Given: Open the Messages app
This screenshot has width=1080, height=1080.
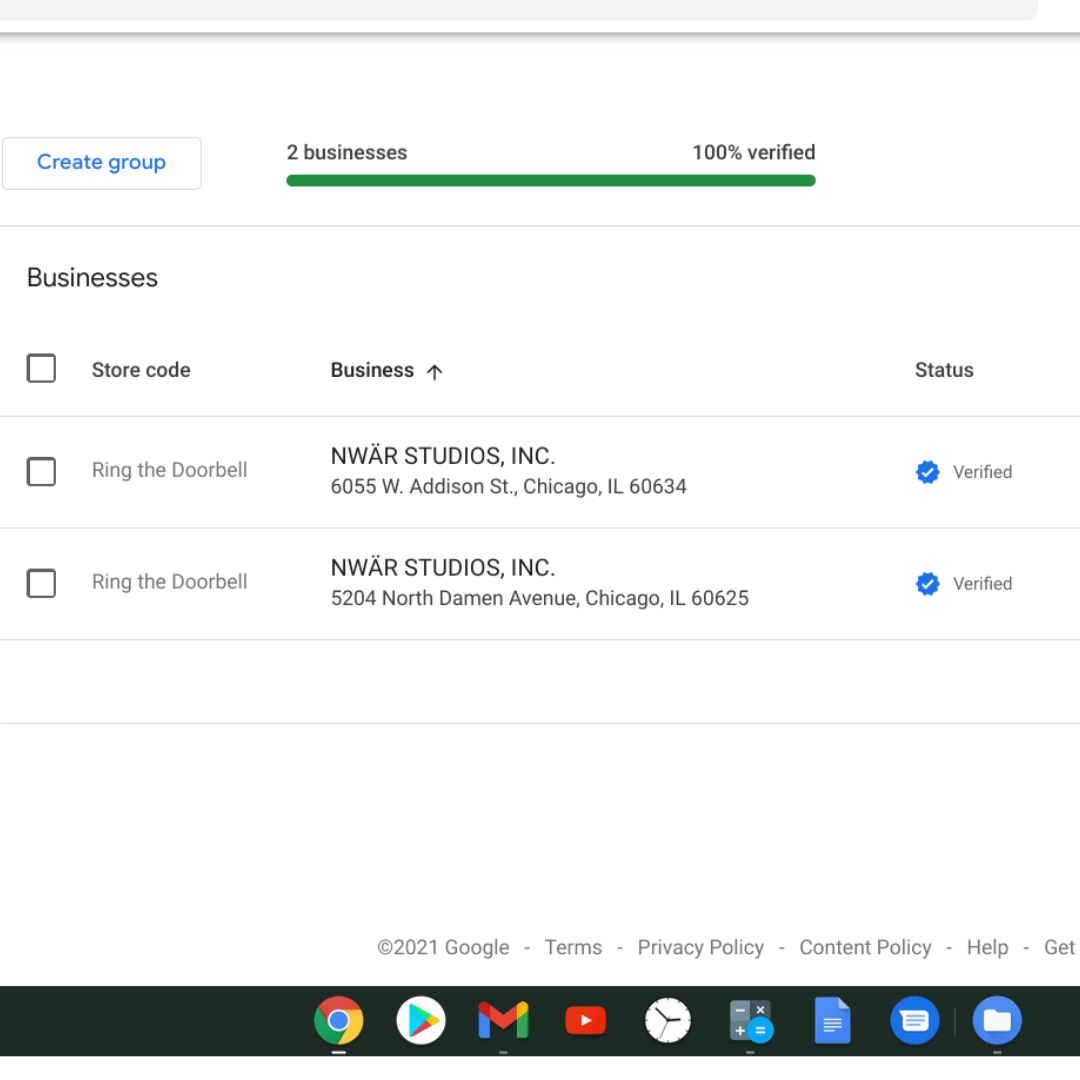Looking at the screenshot, I should coord(915,1020).
